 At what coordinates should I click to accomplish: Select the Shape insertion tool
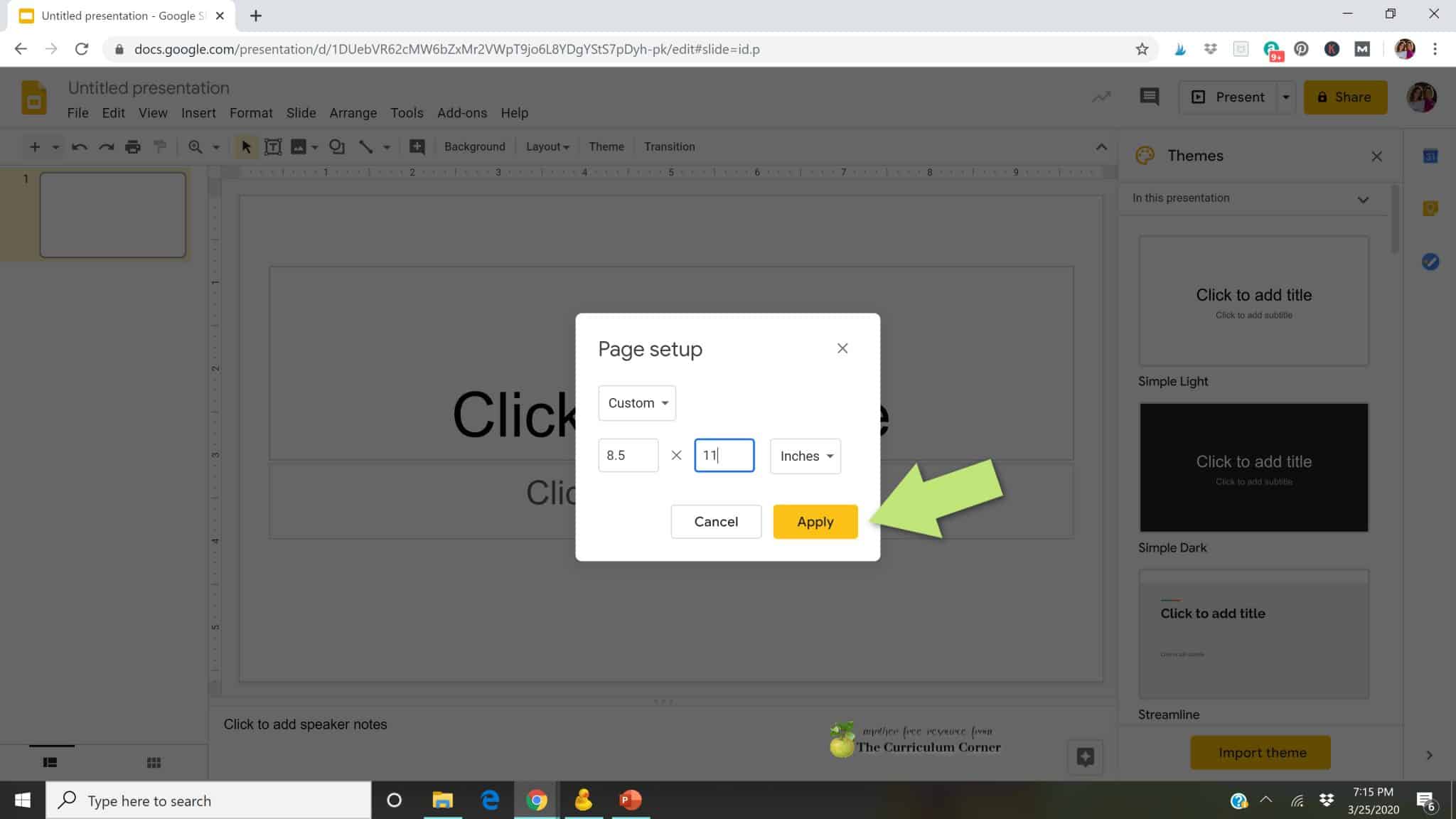click(x=337, y=146)
